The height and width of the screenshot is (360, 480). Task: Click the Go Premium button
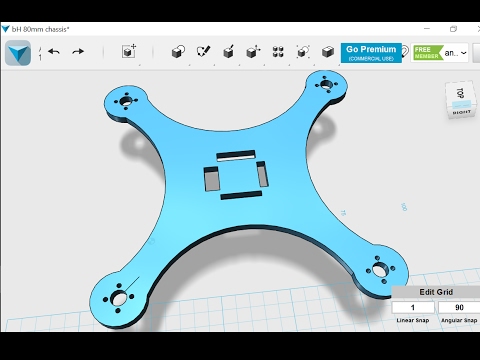(x=371, y=53)
